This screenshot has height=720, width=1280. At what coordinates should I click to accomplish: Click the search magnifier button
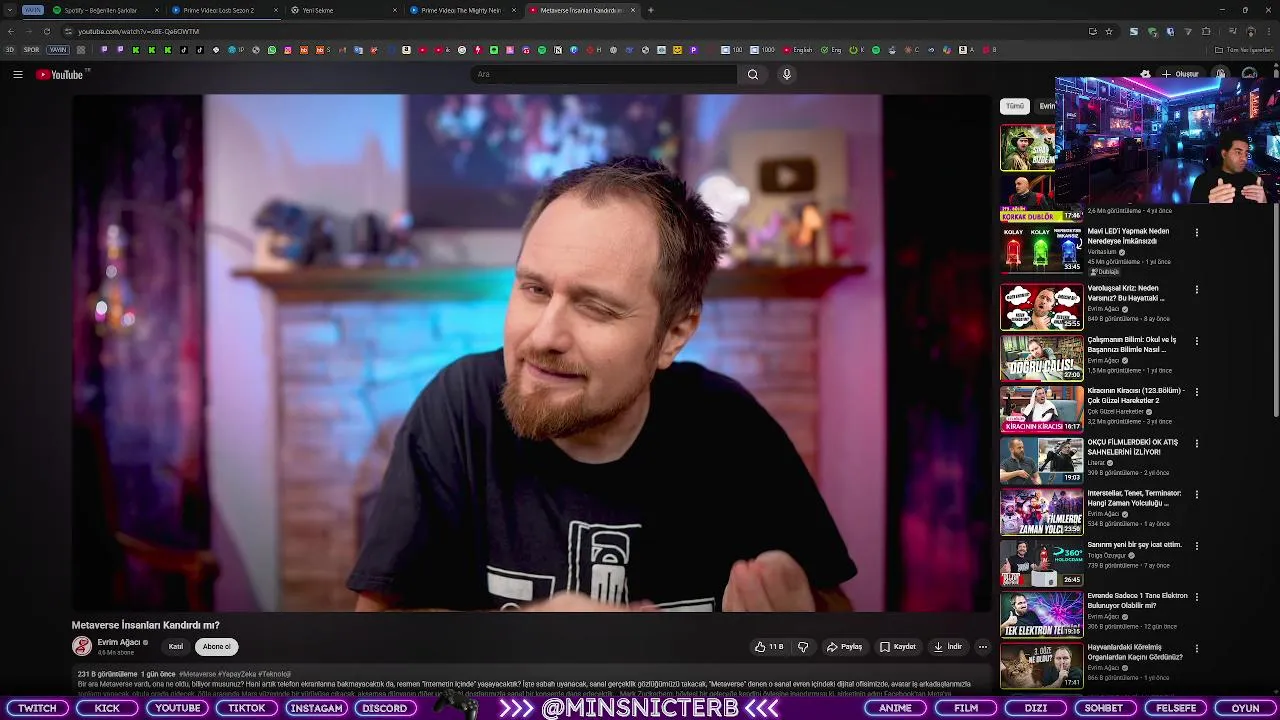(753, 74)
